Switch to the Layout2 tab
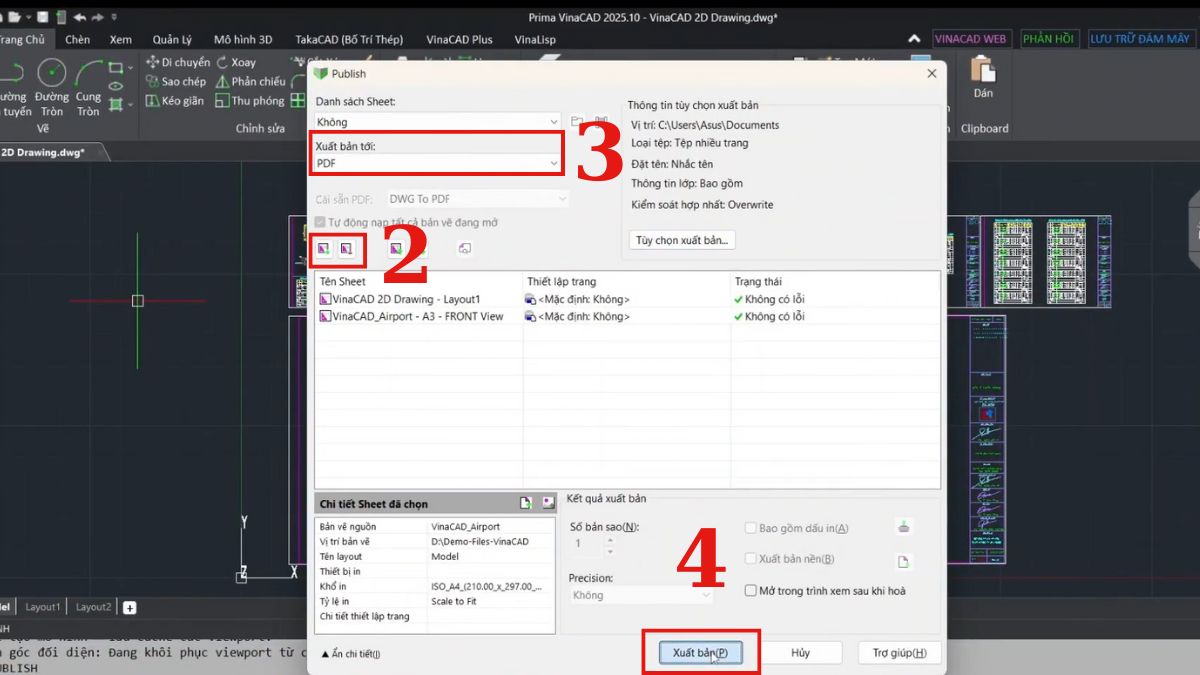This screenshot has height=675, width=1200. coord(93,607)
